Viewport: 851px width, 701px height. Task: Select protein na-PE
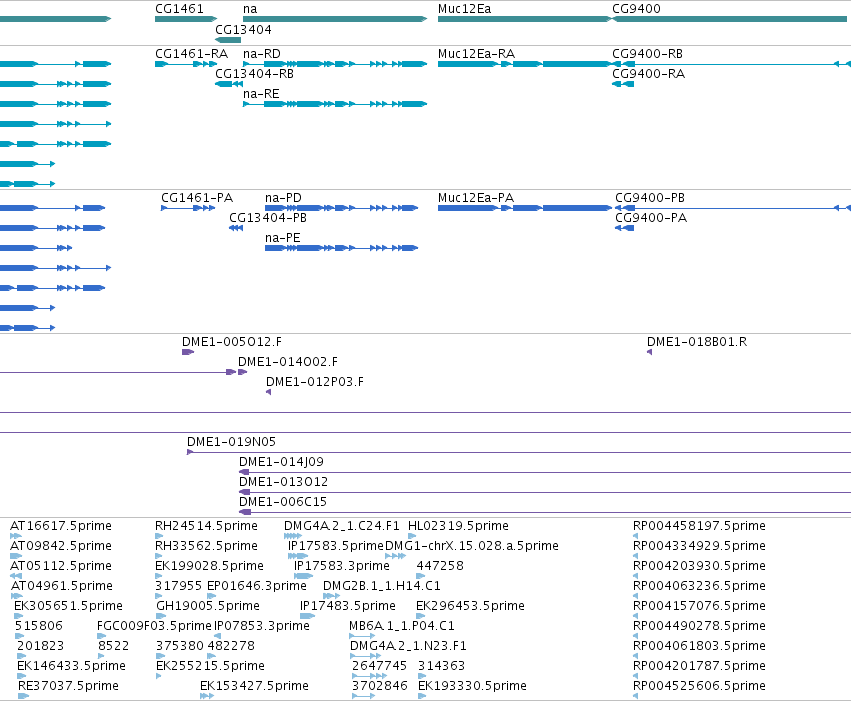341,248
